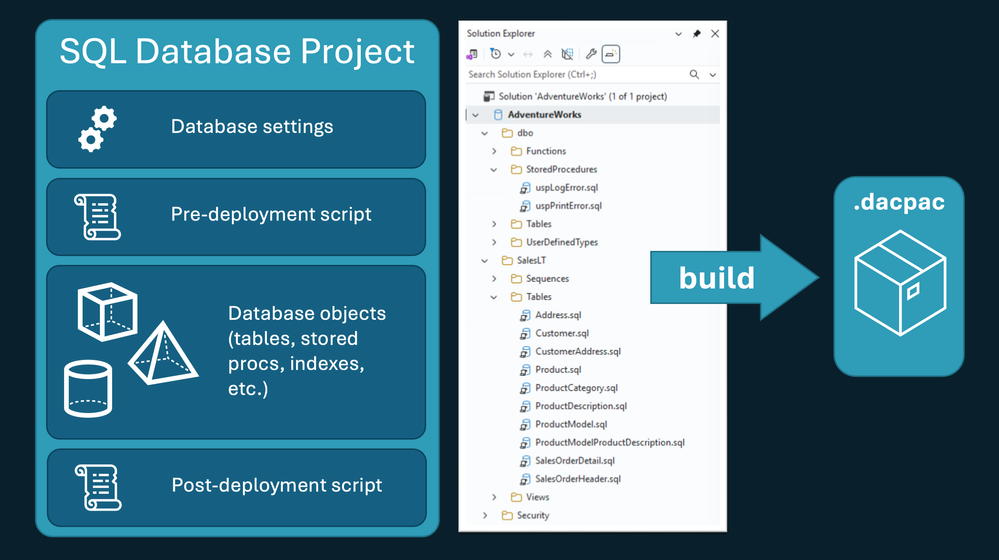Image resolution: width=999 pixels, height=560 pixels.
Task: Toggle the Pending Changes Filter clock icon
Action: click(496, 54)
